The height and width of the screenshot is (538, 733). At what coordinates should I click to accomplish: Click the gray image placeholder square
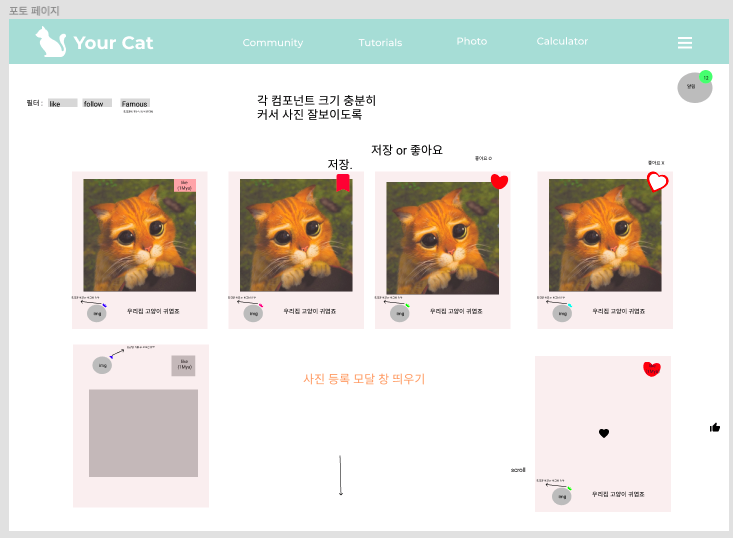click(144, 433)
